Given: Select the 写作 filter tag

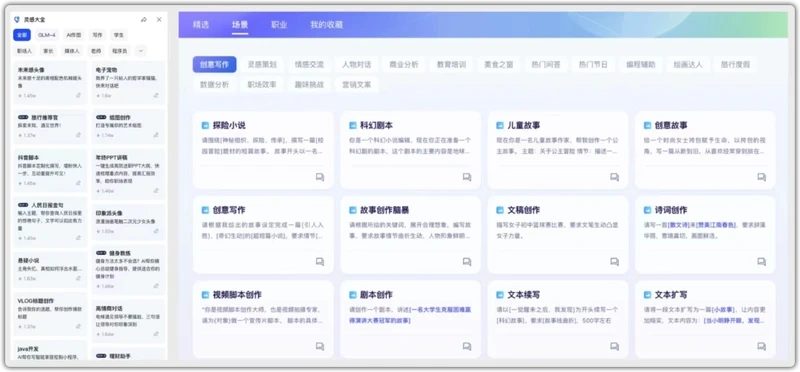Looking at the screenshot, I should [97, 35].
